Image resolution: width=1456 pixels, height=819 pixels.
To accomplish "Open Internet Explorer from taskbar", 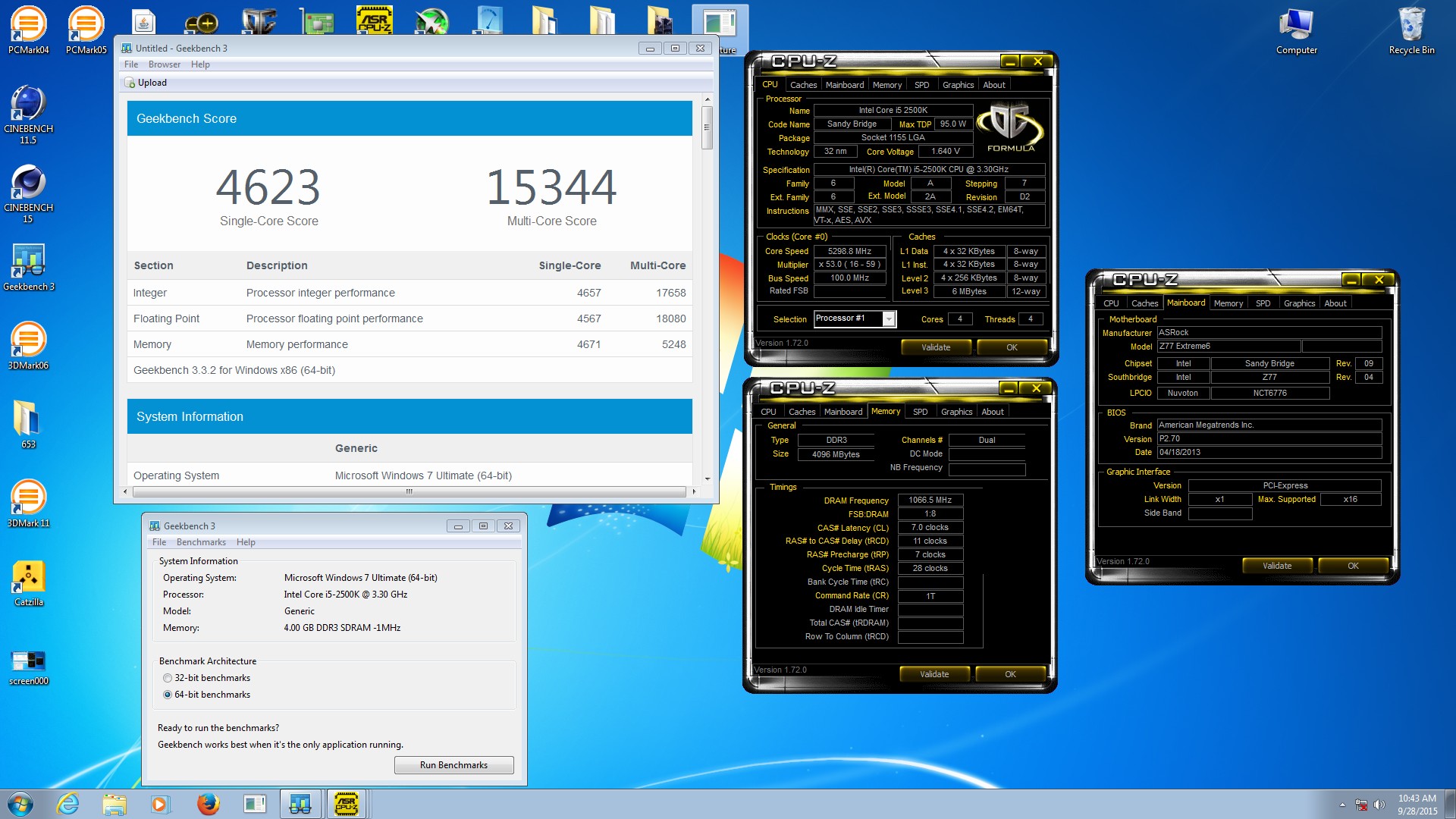I will [68, 804].
